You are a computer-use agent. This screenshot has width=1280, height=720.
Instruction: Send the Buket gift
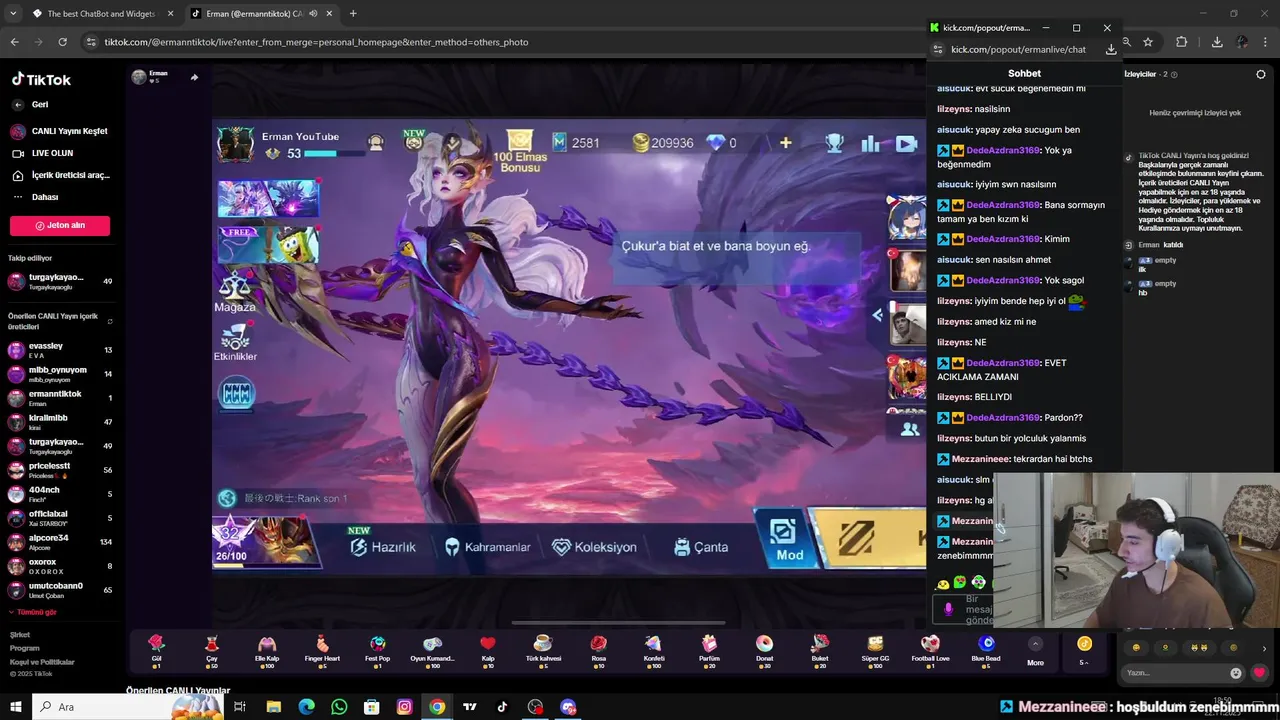820,649
